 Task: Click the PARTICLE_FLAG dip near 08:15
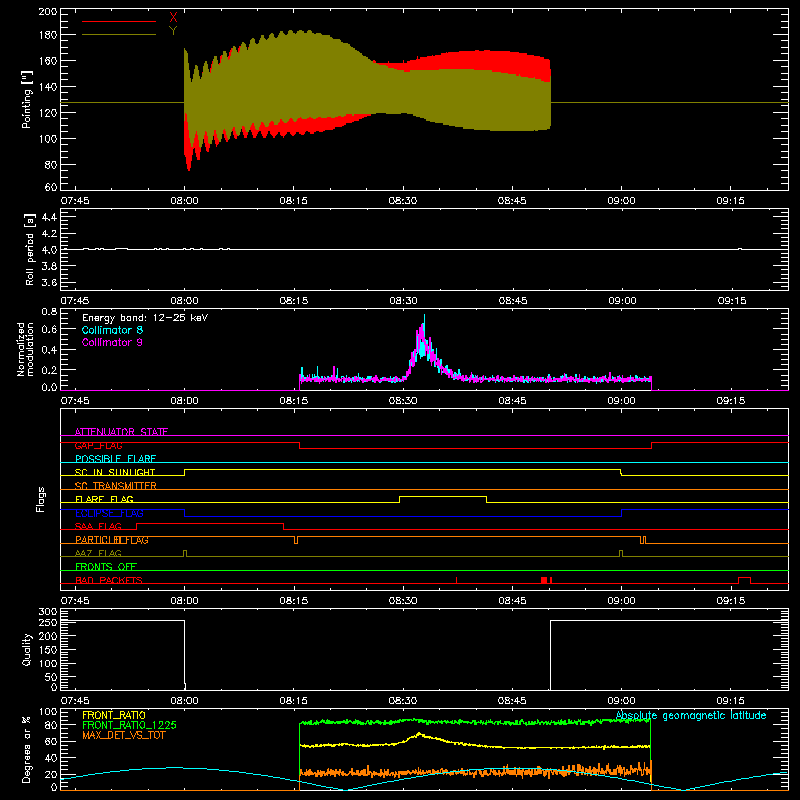point(296,540)
